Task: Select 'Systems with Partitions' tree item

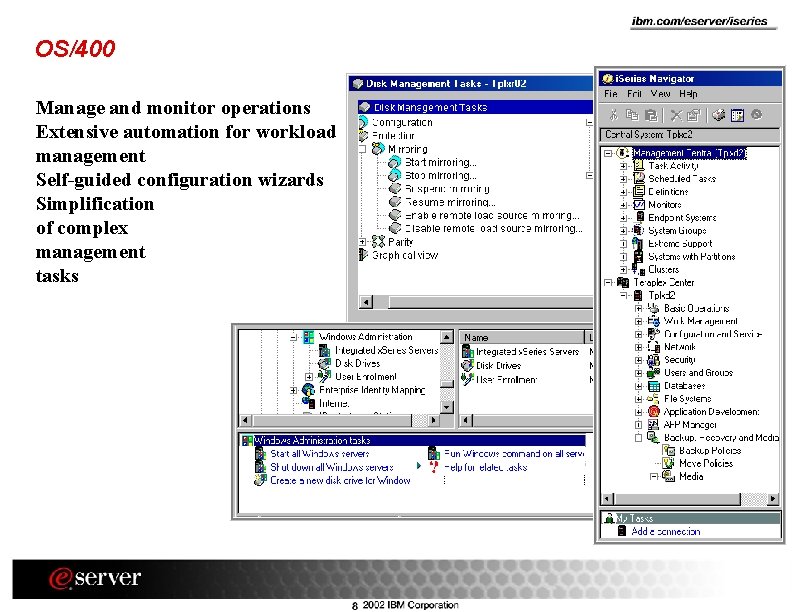Action: tap(691, 257)
